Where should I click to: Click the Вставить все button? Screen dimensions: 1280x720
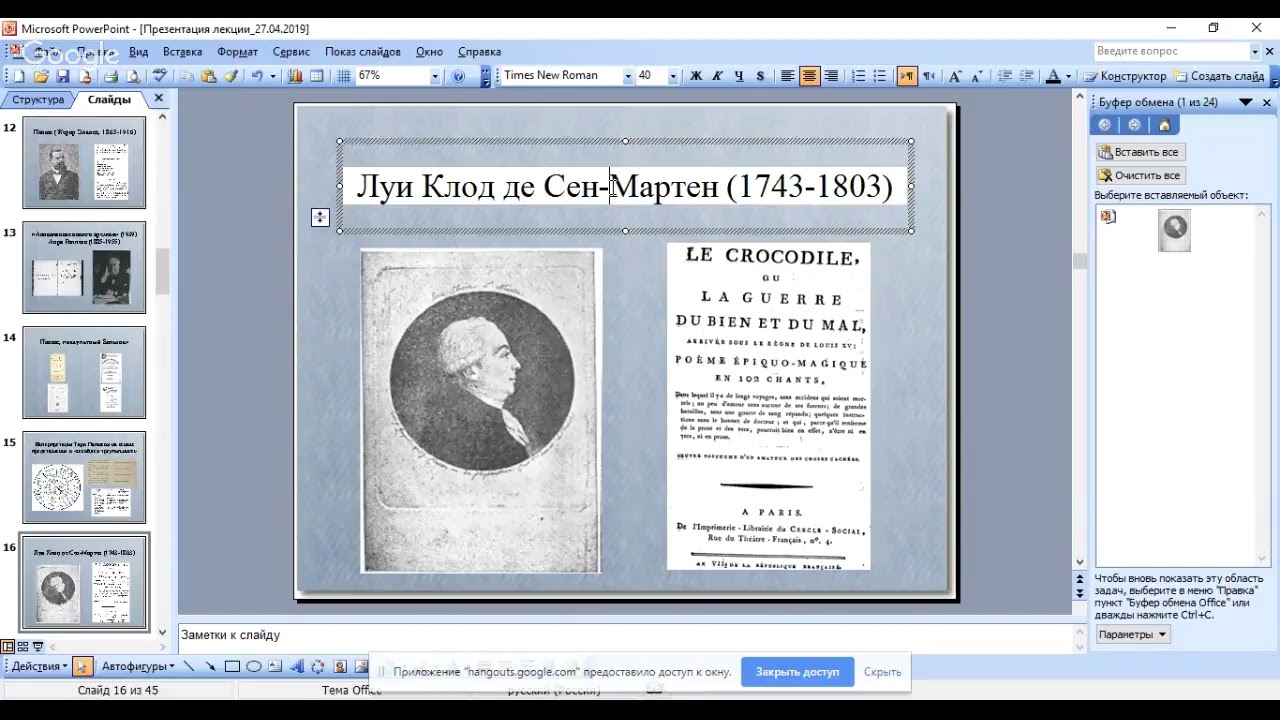click(x=1140, y=152)
